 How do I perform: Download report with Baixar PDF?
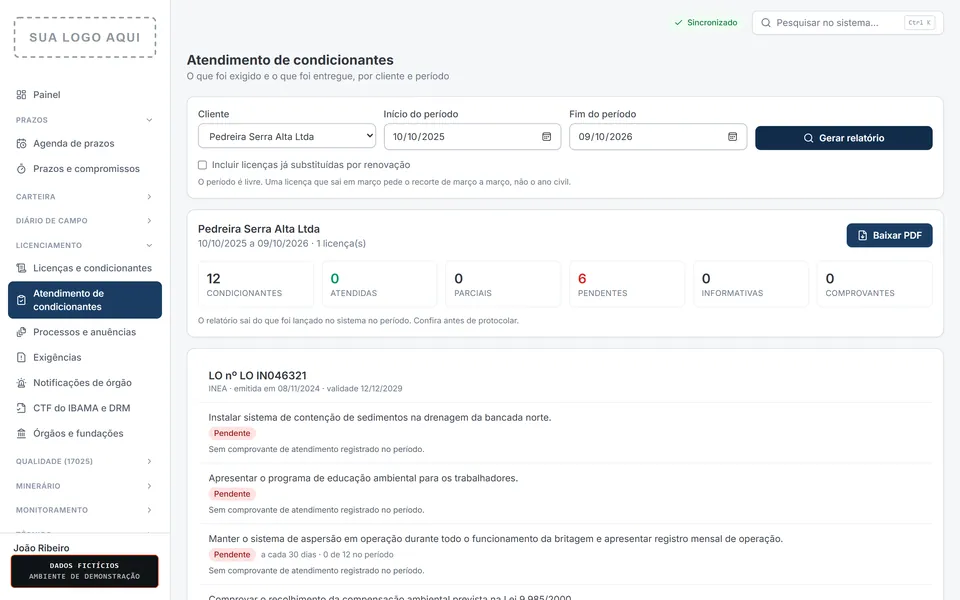[x=890, y=235]
